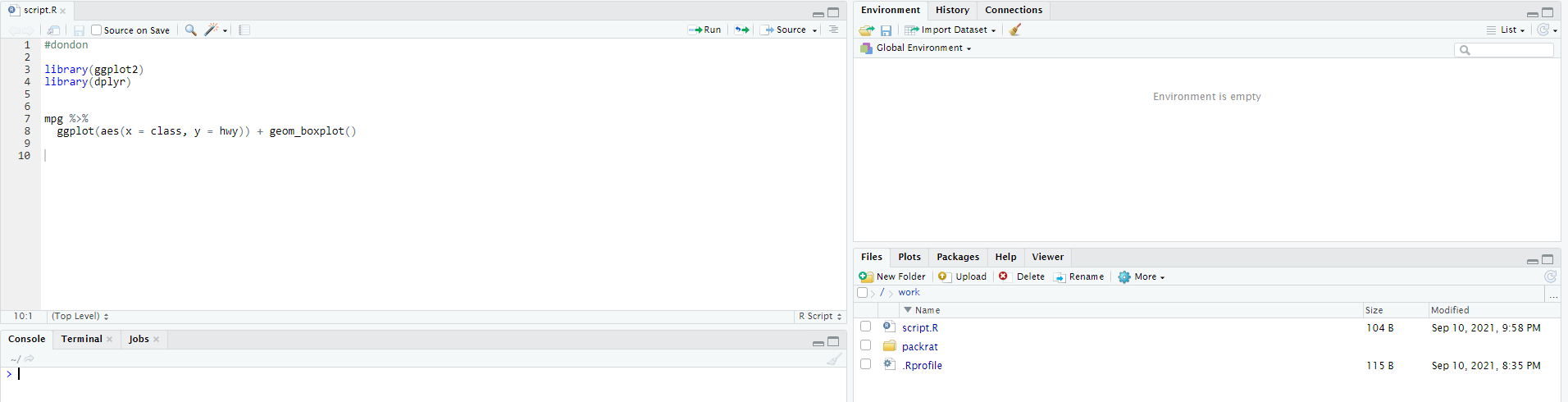Screen dimensions: 1568x402
Task: Click the New Folder button
Action: point(892,277)
